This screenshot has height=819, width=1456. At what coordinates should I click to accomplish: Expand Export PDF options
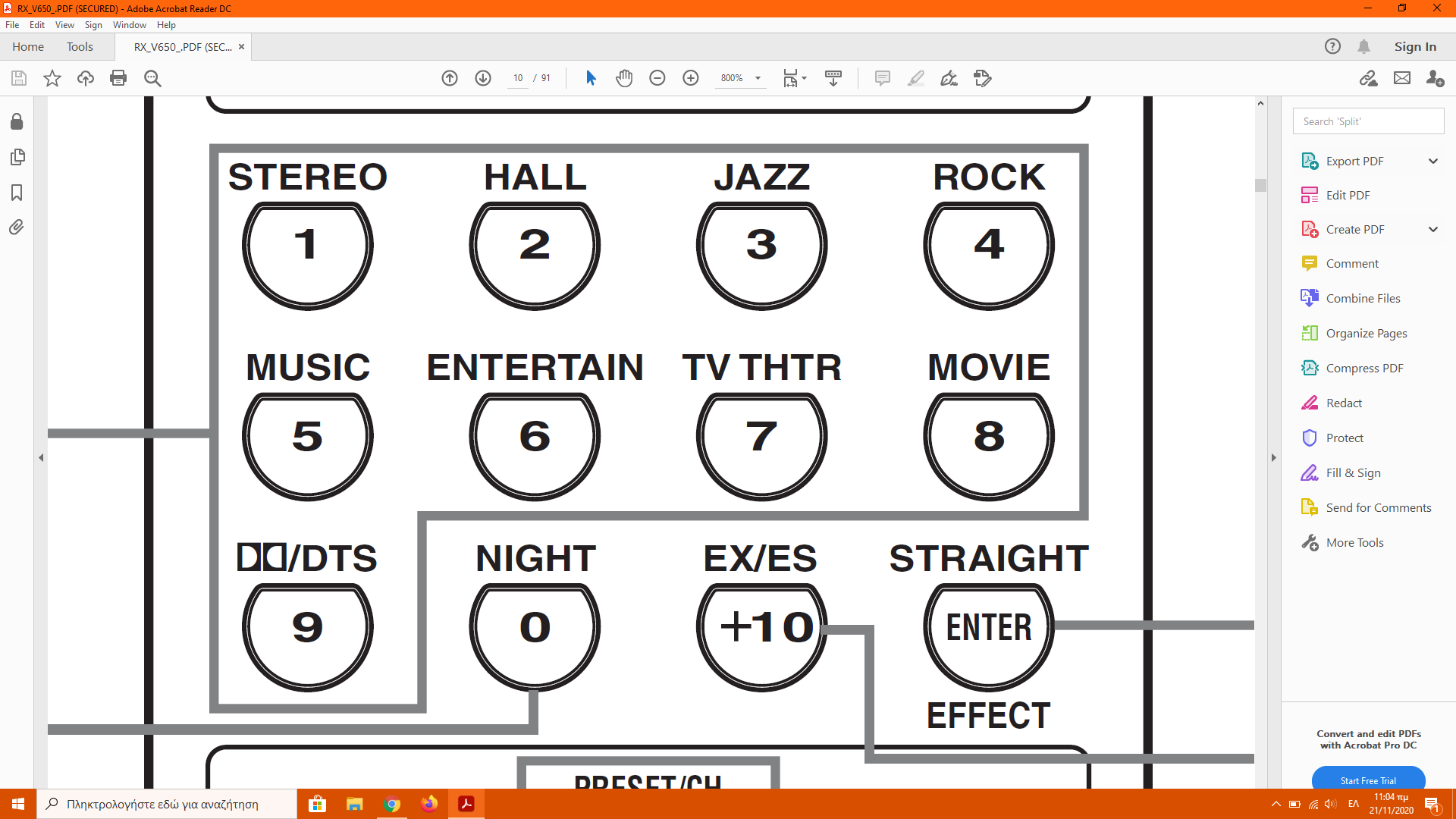[1432, 161]
